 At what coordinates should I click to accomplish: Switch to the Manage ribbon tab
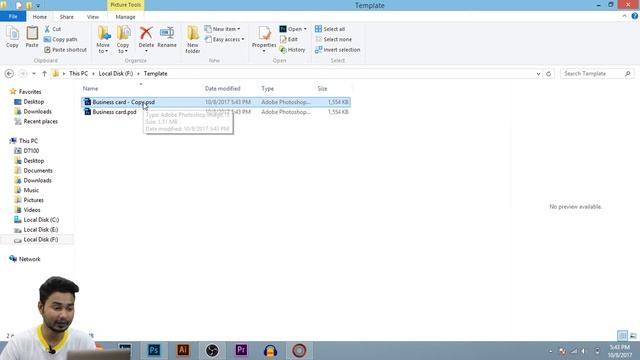125,17
